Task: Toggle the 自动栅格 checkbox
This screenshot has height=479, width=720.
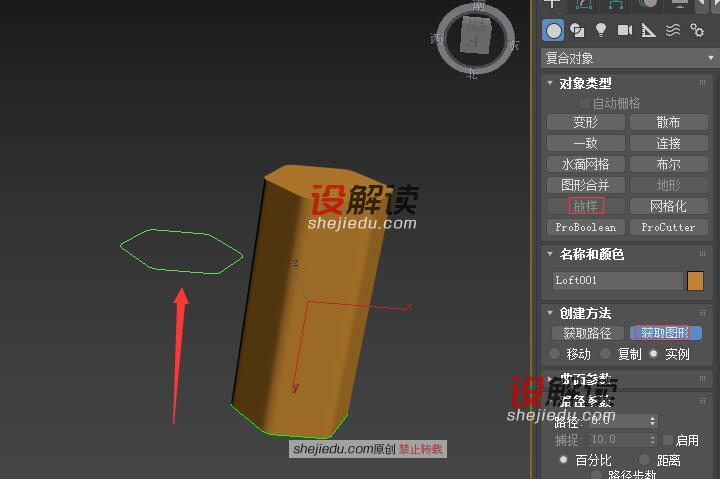Action: point(584,102)
